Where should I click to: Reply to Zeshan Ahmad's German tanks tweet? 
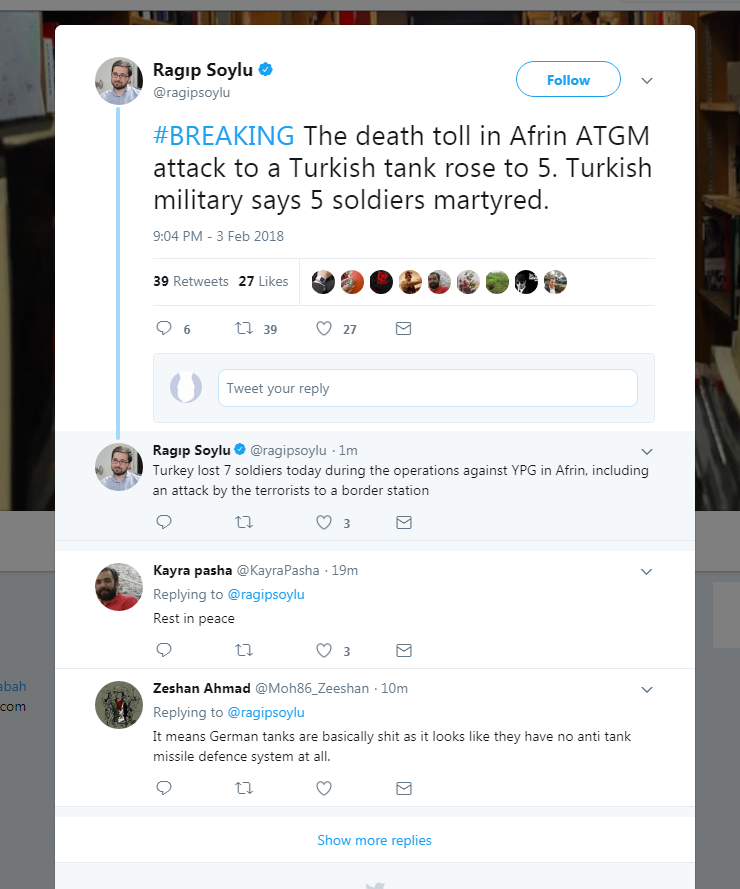click(x=165, y=788)
